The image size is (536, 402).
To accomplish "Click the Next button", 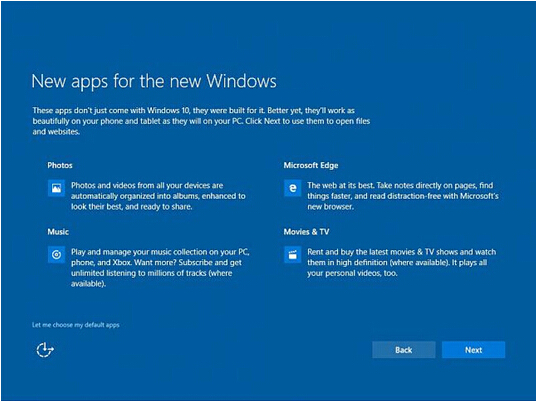I will pyautogui.click(x=473, y=350).
